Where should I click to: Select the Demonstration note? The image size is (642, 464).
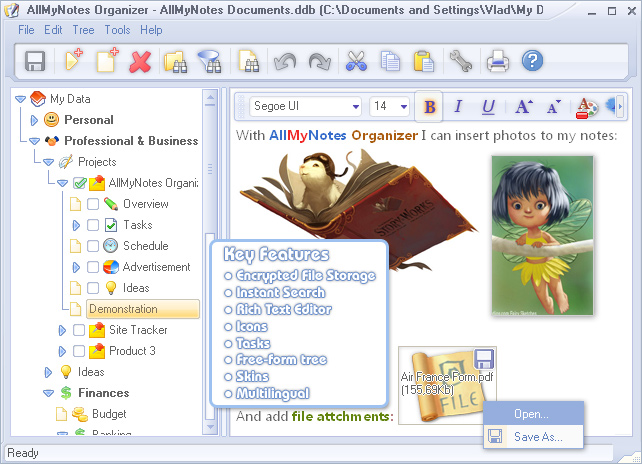pos(142,309)
